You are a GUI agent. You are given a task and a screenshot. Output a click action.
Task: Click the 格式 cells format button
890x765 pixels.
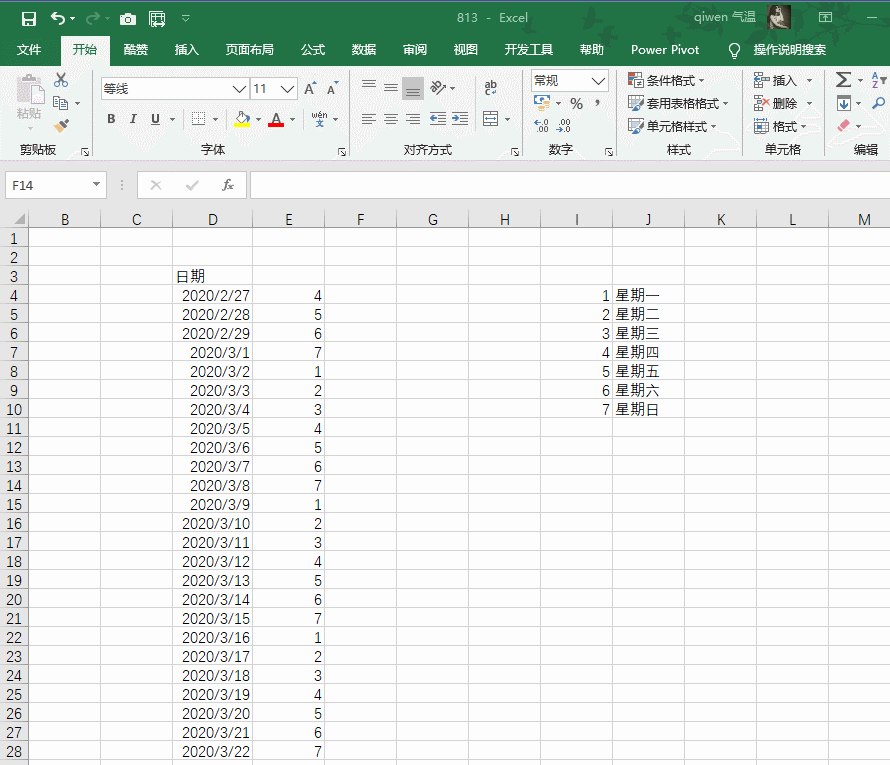780,126
